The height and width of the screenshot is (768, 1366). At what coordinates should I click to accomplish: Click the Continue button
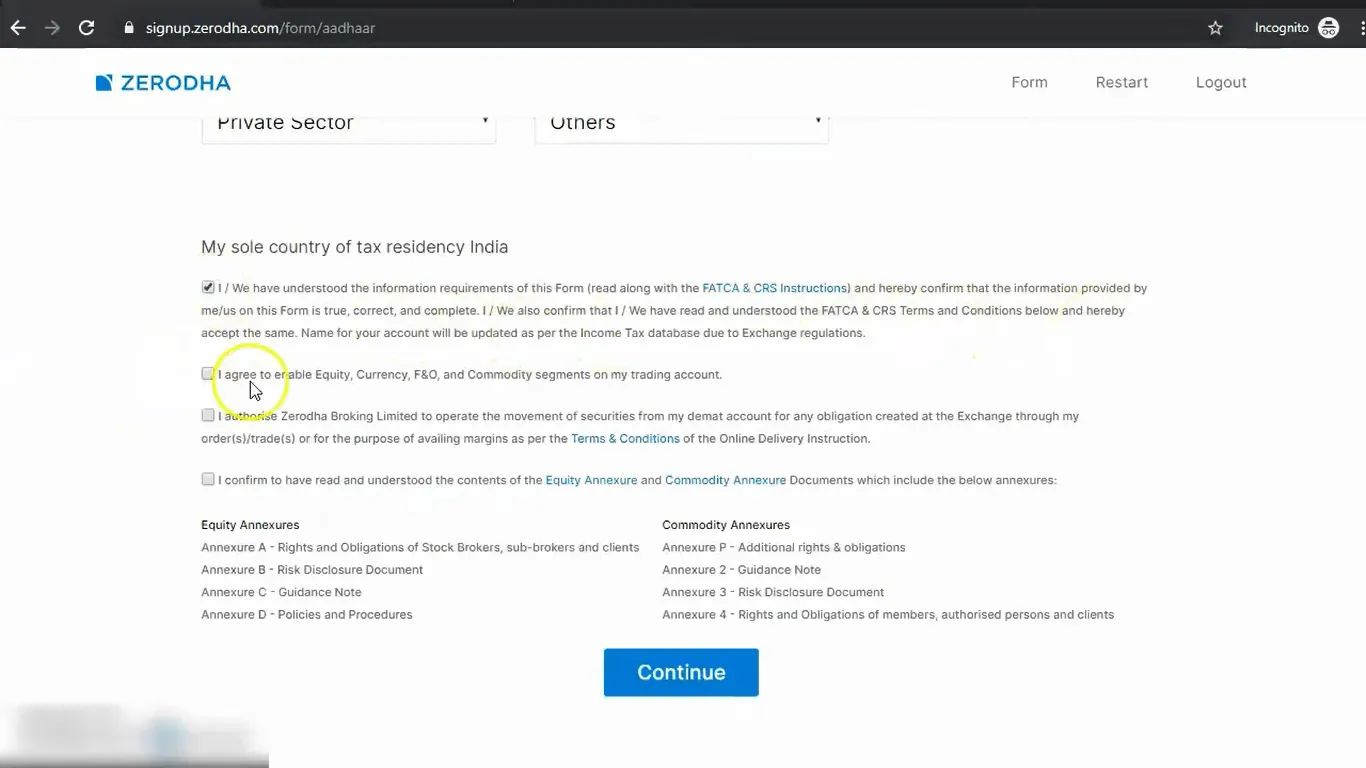point(681,672)
